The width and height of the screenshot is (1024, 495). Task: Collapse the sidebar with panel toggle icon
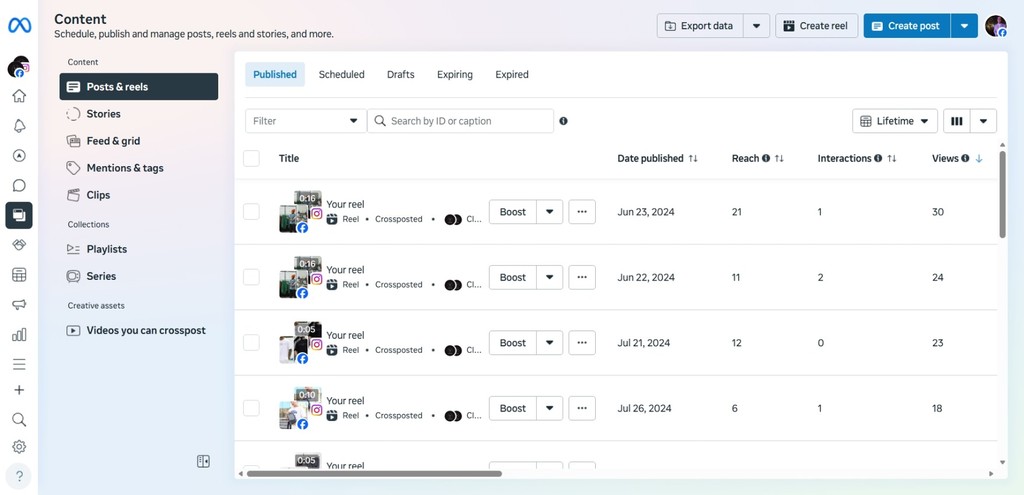tap(203, 462)
